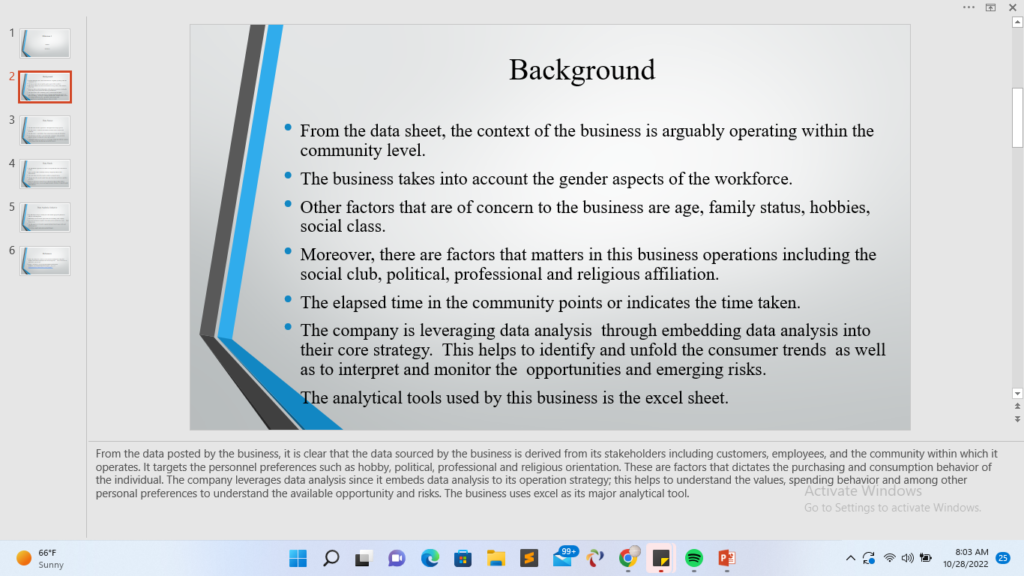Show ribbon display options button
This screenshot has height=576, width=1024.
coord(990,7)
